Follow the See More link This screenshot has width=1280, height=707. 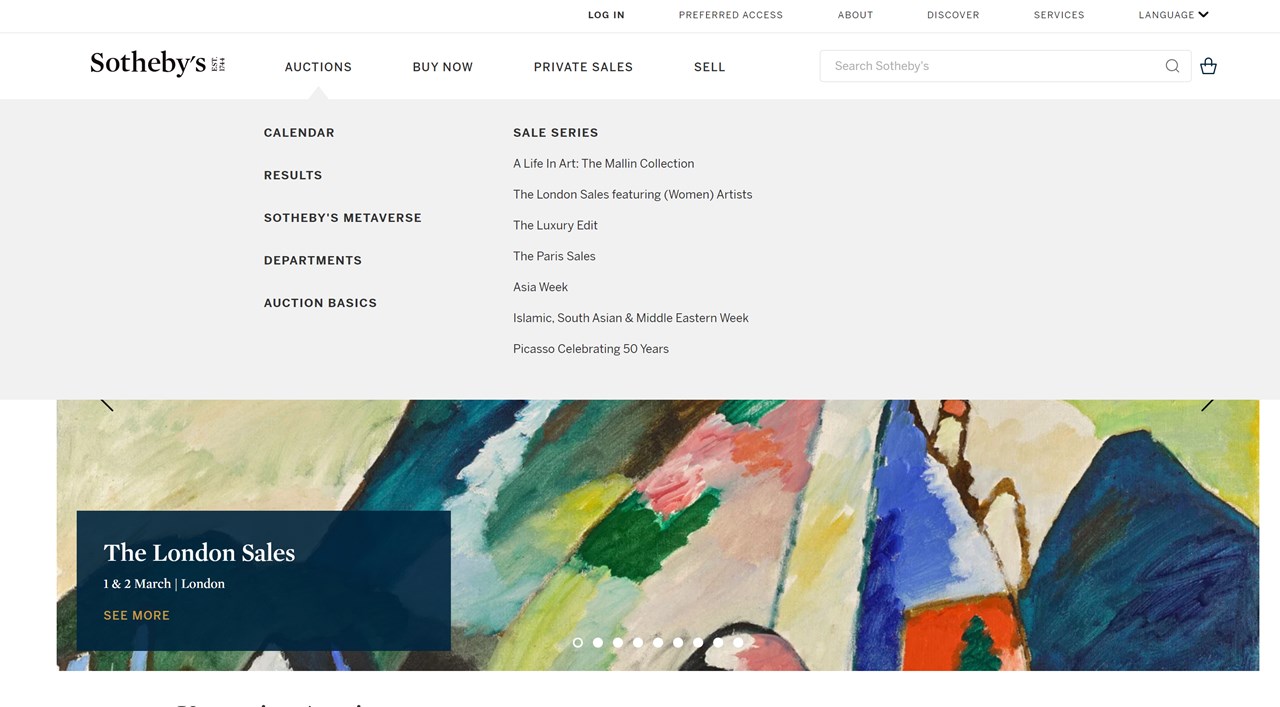(x=137, y=616)
